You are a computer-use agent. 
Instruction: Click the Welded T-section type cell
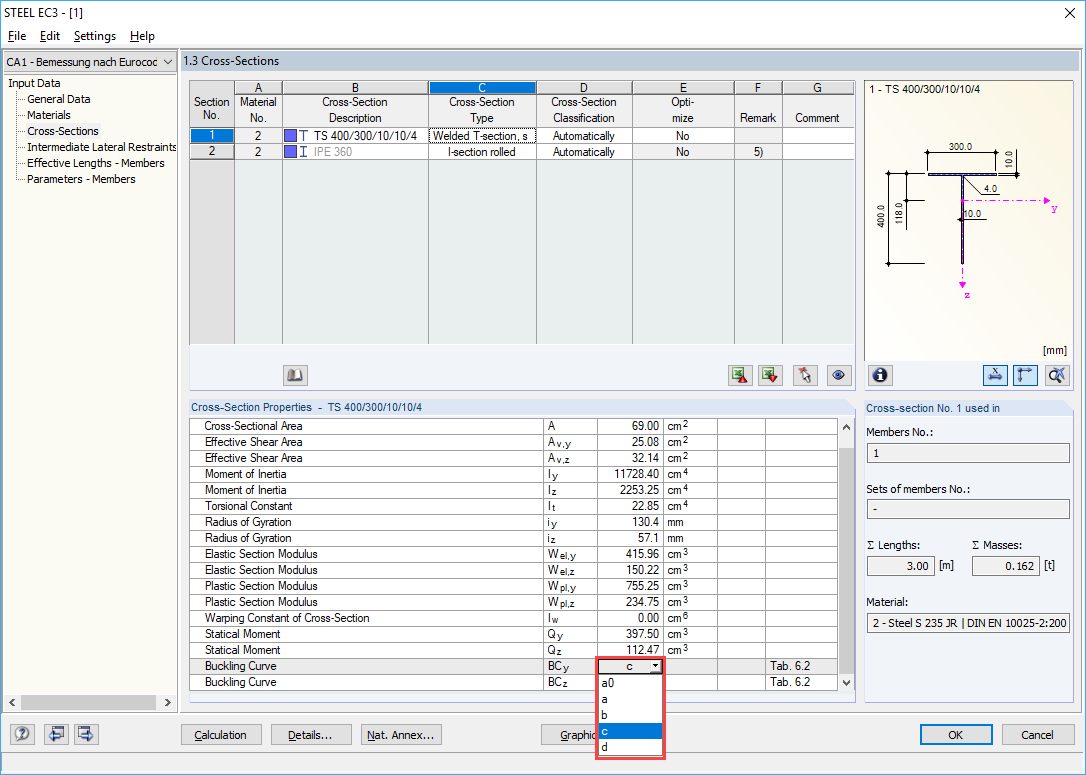(482, 136)
